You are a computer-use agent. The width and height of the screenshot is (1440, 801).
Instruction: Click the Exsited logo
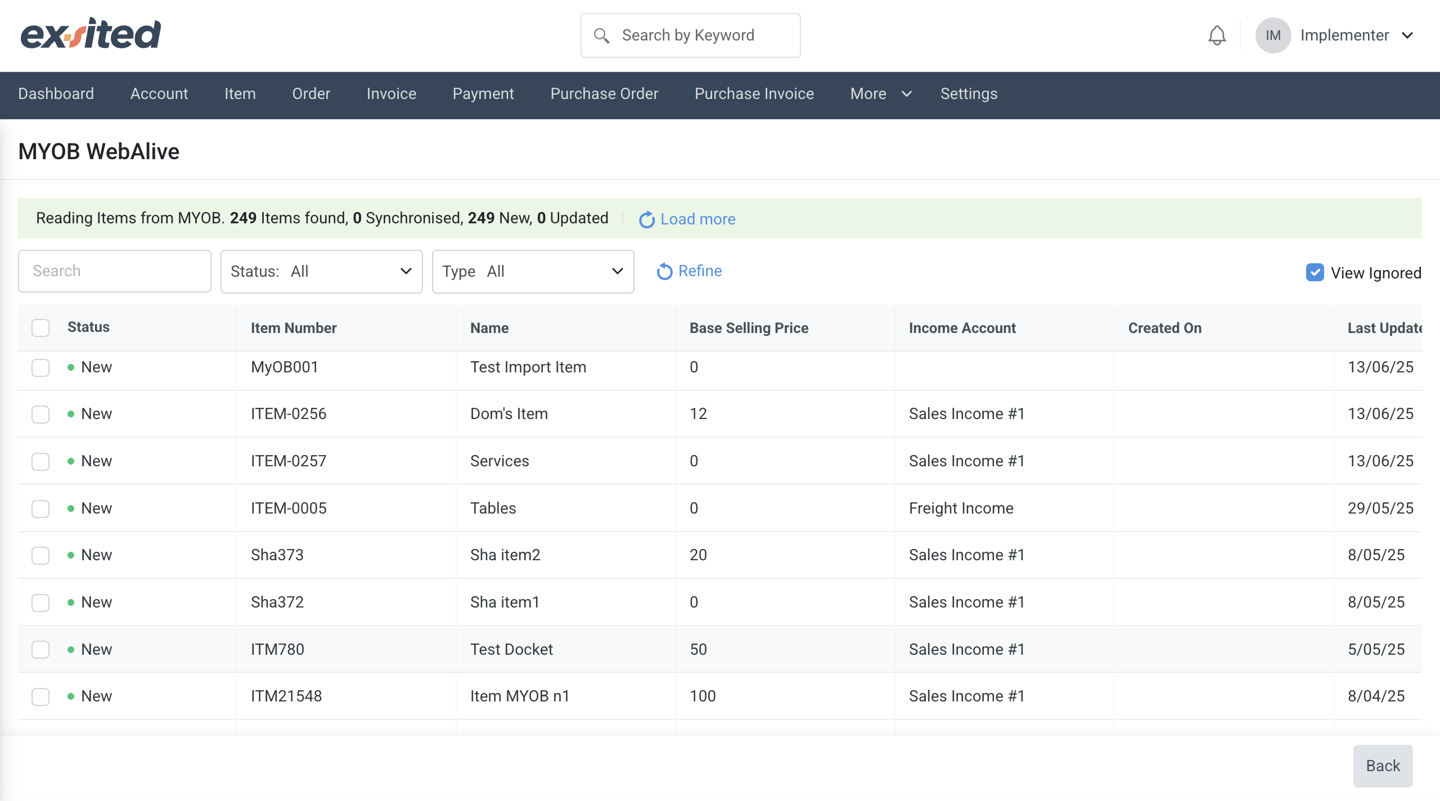point(91,34)
